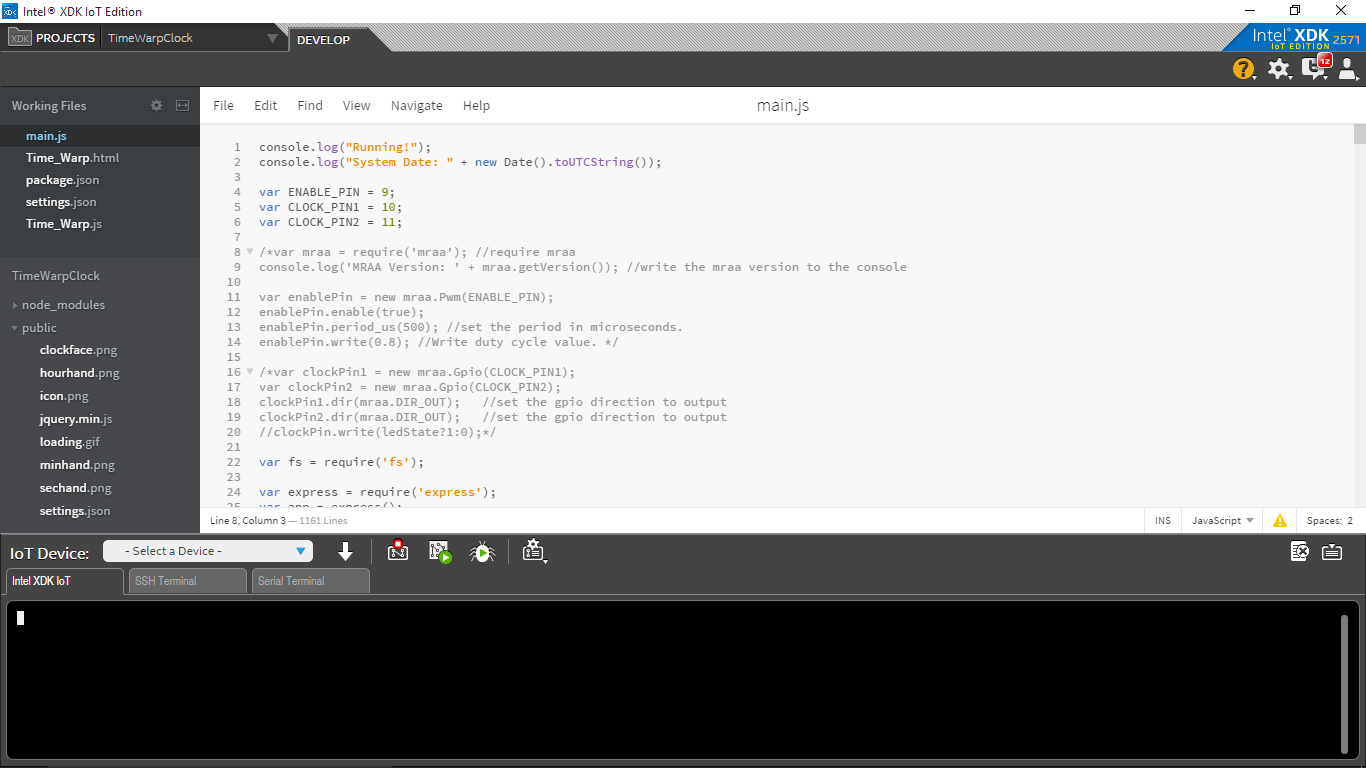This screenshot has height=768, width=1366.
Task: Open the Help menu in the editor
Action: pos(477,105)
